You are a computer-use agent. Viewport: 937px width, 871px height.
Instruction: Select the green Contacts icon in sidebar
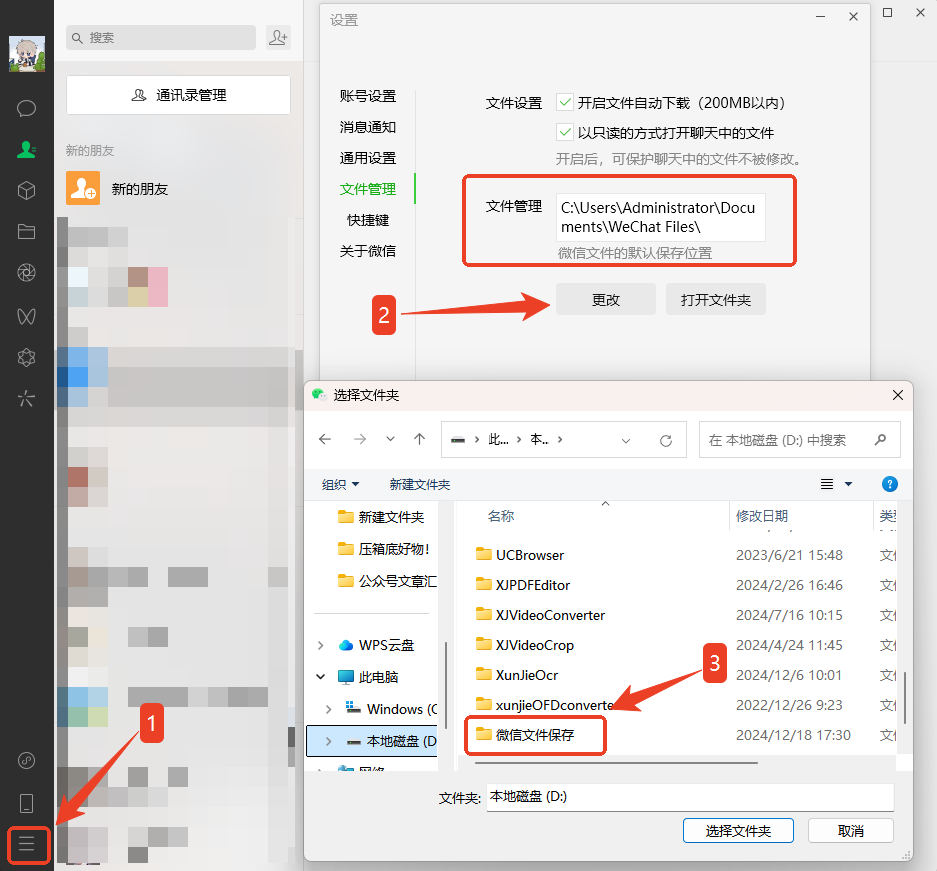26,149
